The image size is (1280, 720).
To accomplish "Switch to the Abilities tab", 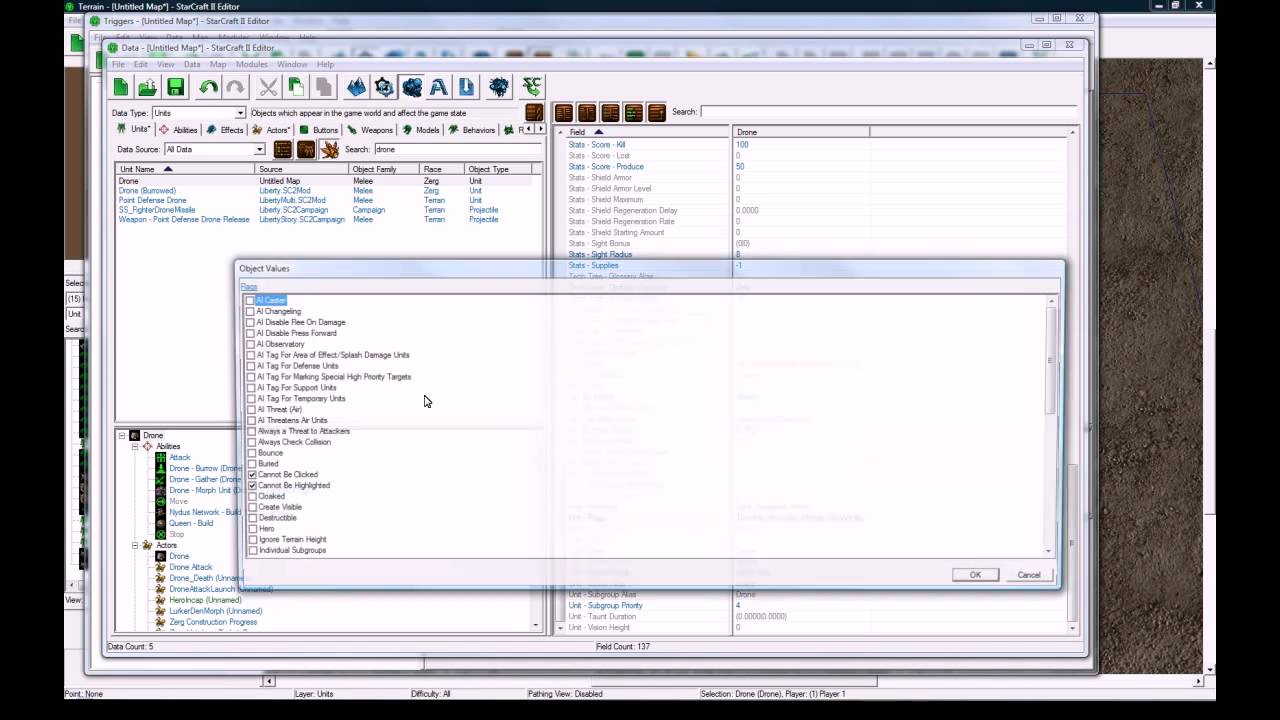I will 178,130.
